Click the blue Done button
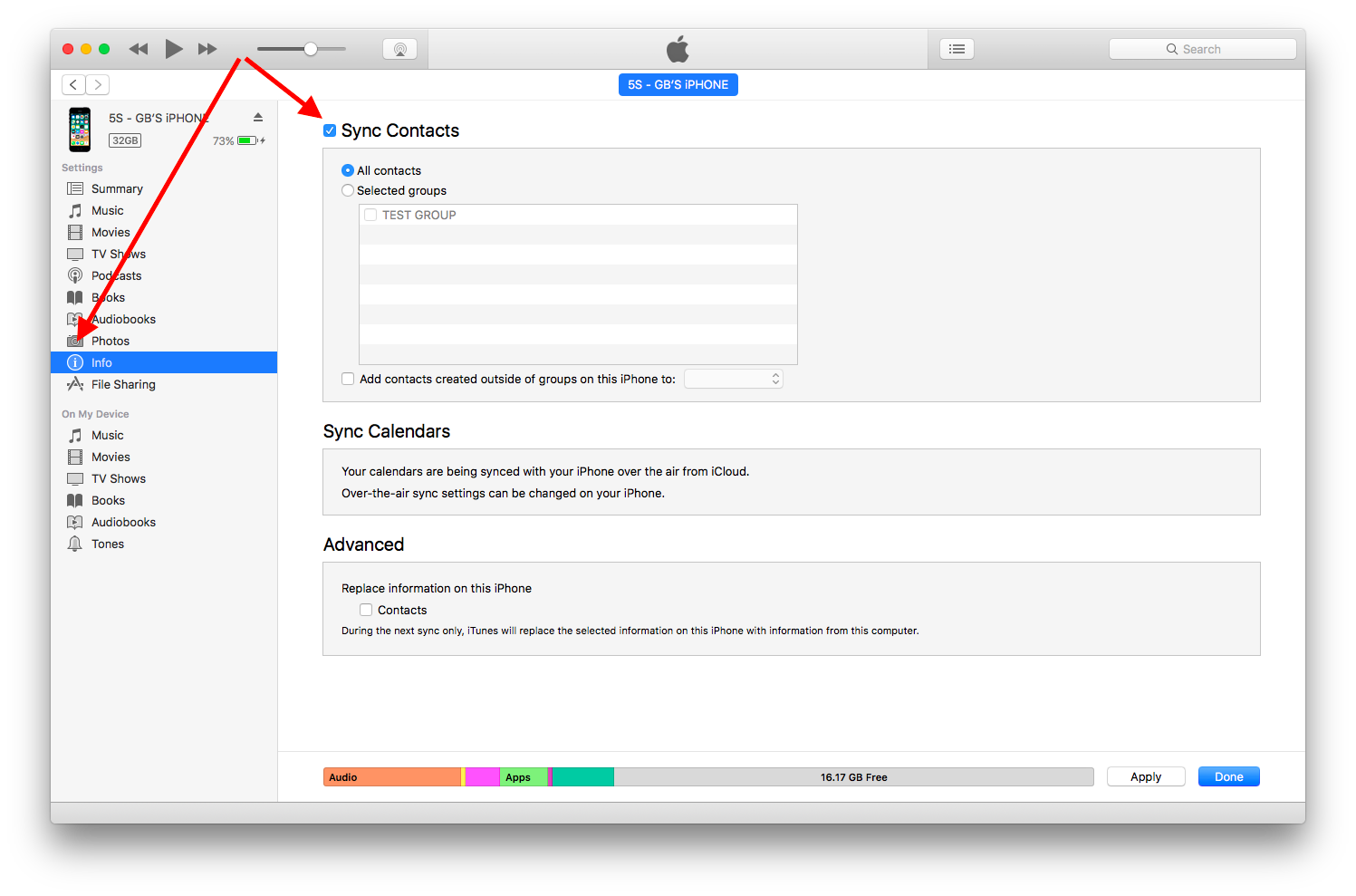1356x896 pixels. [x=1229, y=776]
